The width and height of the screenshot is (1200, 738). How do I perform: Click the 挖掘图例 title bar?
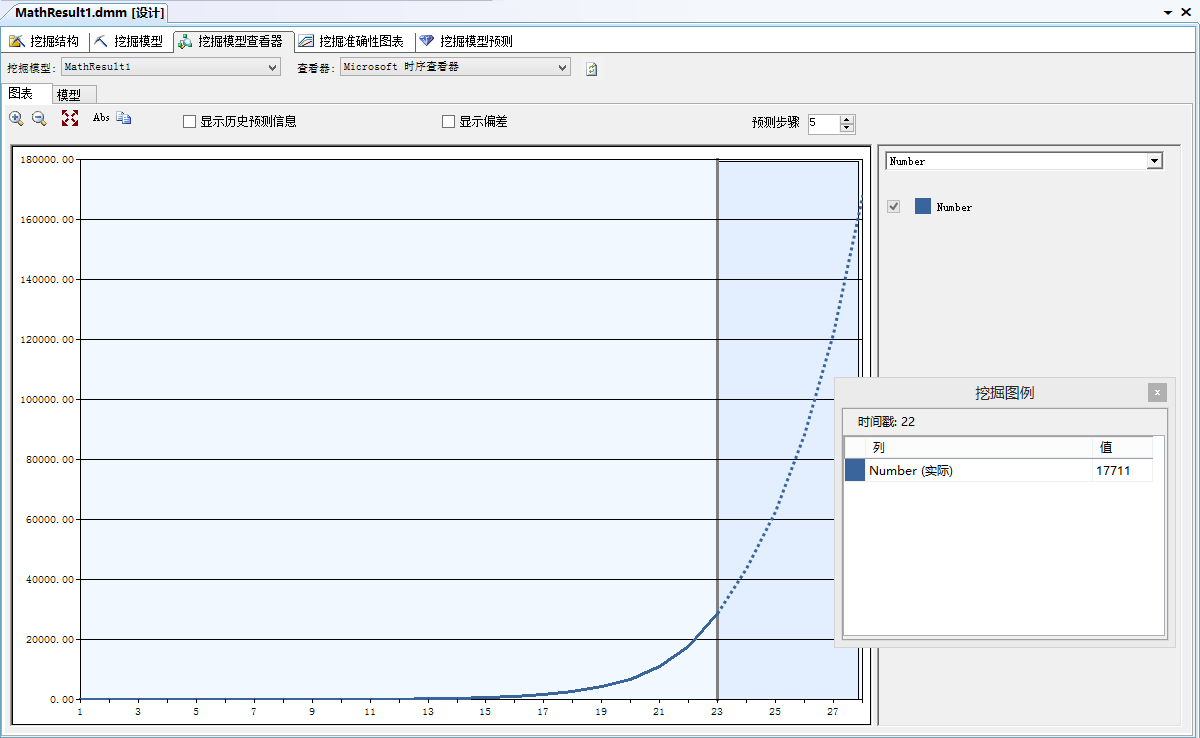click(1005, 393)
